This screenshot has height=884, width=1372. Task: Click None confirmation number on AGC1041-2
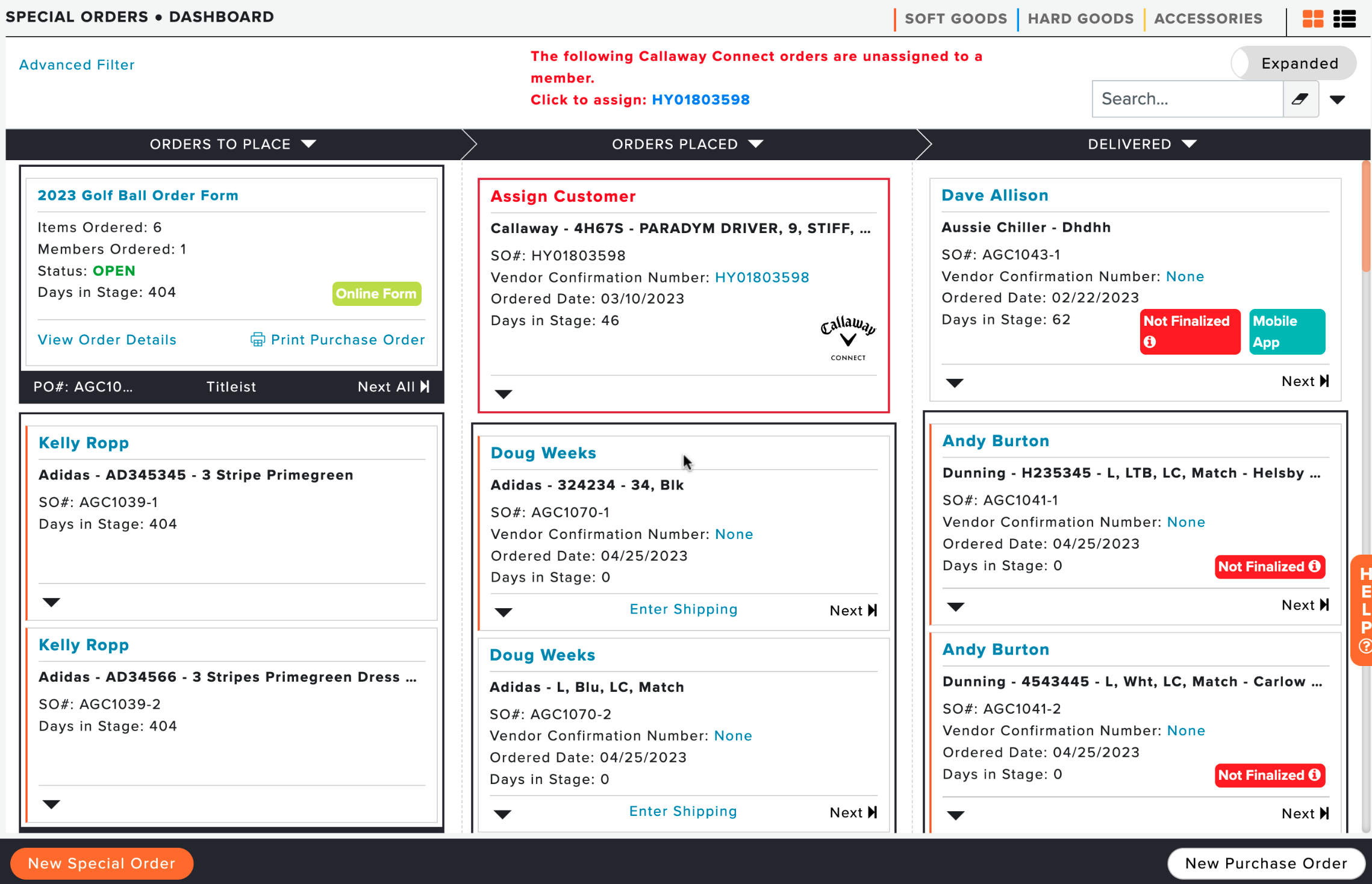tap(1186, 730)
